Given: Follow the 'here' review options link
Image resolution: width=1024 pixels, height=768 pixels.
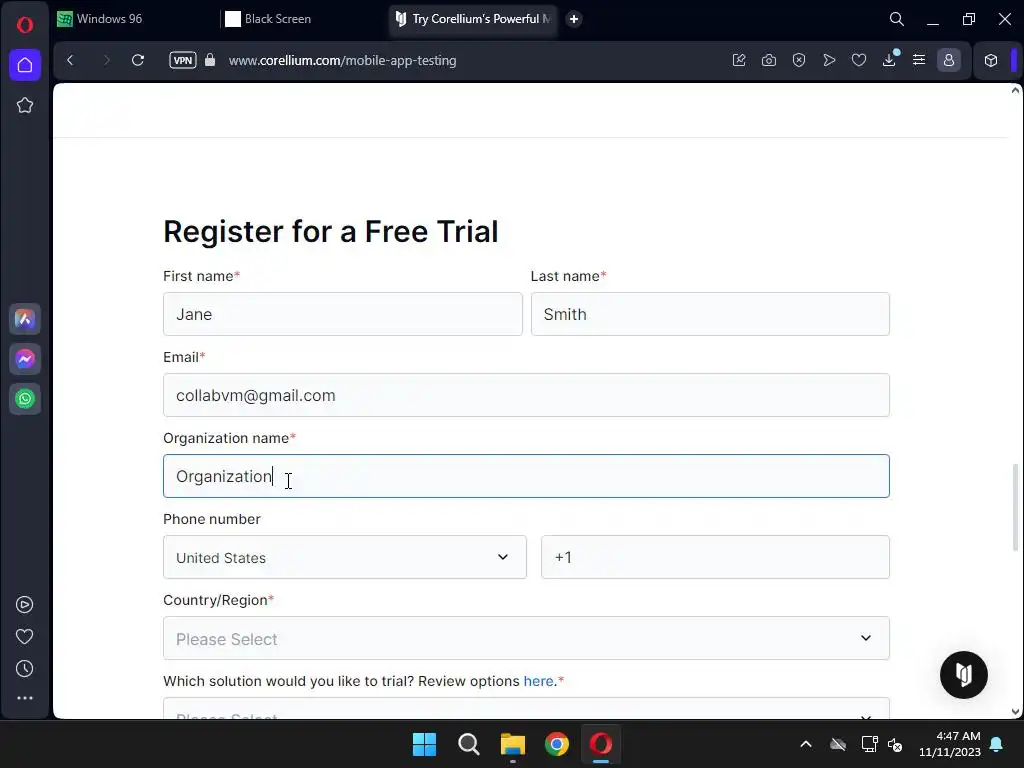Looking at the screenshot, I should point(538,681).
